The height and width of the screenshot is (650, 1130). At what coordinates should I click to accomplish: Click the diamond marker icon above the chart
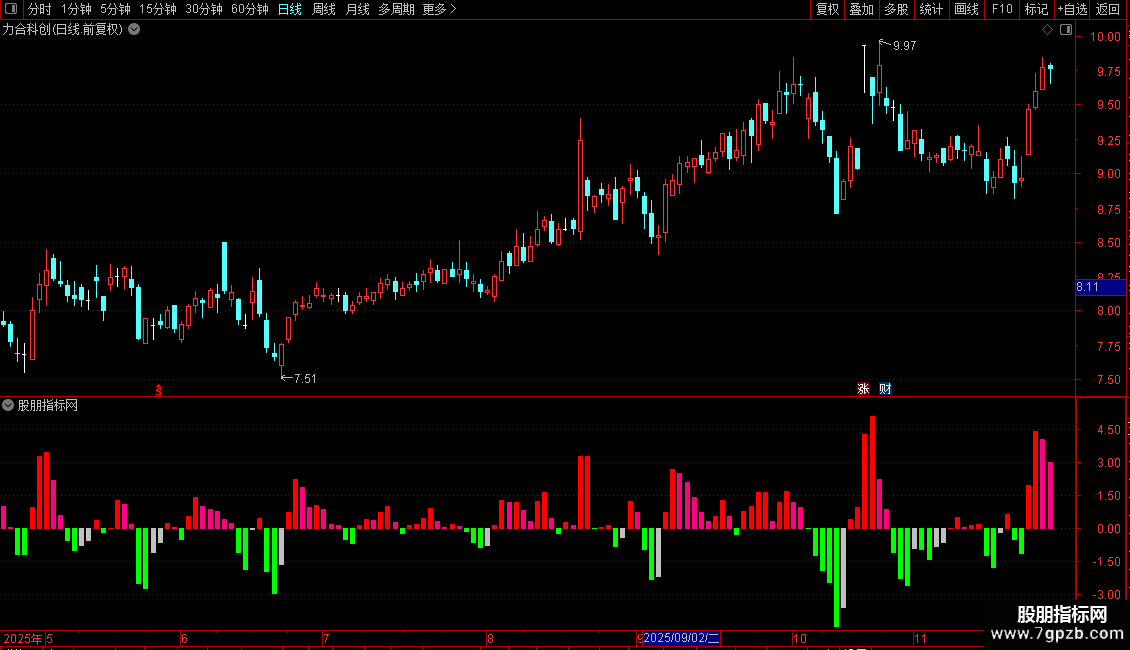[1047, 30]
